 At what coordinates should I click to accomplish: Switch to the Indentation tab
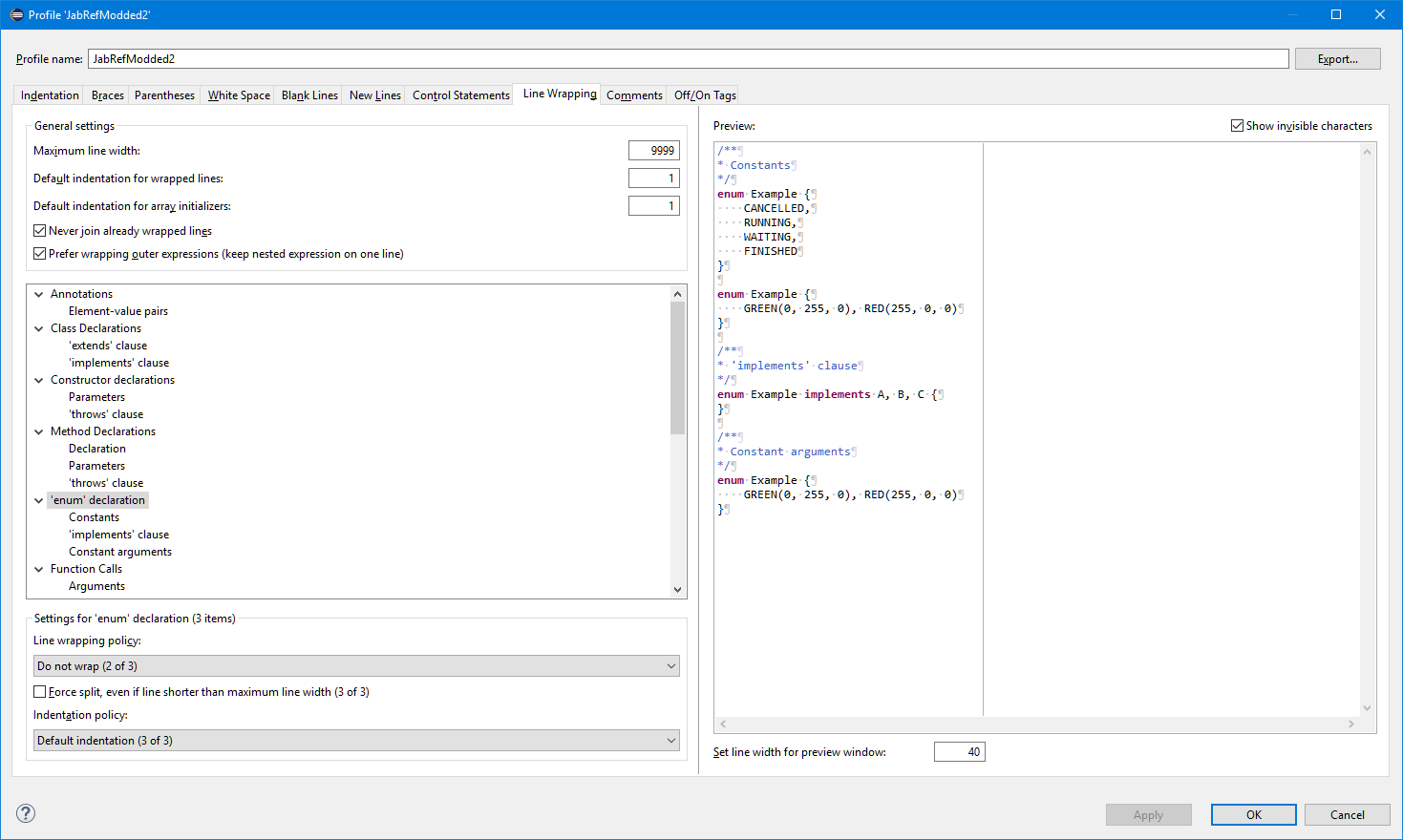click(50, 95)
